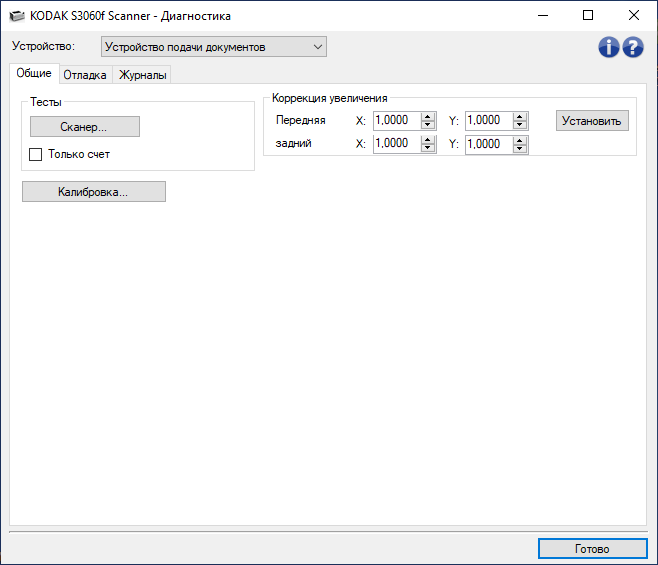The width and height of the screenshot is (658, 565).
Task: Focus the Передняя Y value field
Action: [x=489, y=120]
